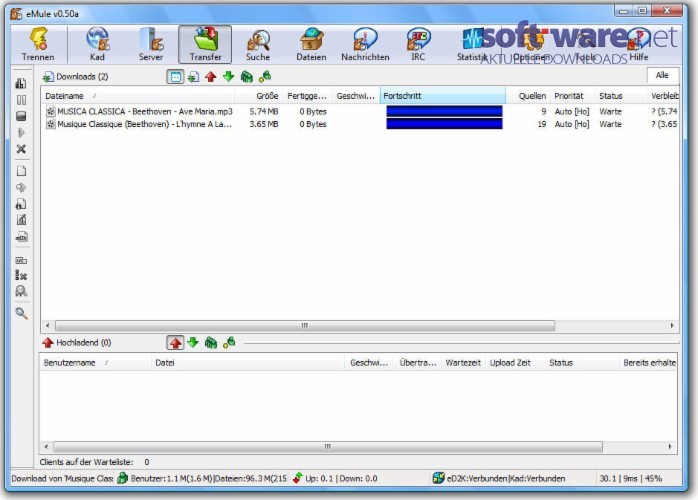This screenshot has height=500, width=698.
Task: Open the Server list page
Action: 151,44
